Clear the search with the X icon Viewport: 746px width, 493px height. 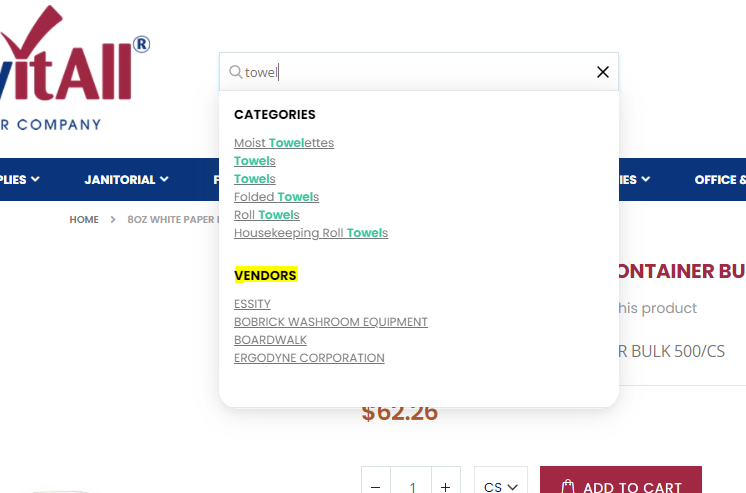[603, 72]
